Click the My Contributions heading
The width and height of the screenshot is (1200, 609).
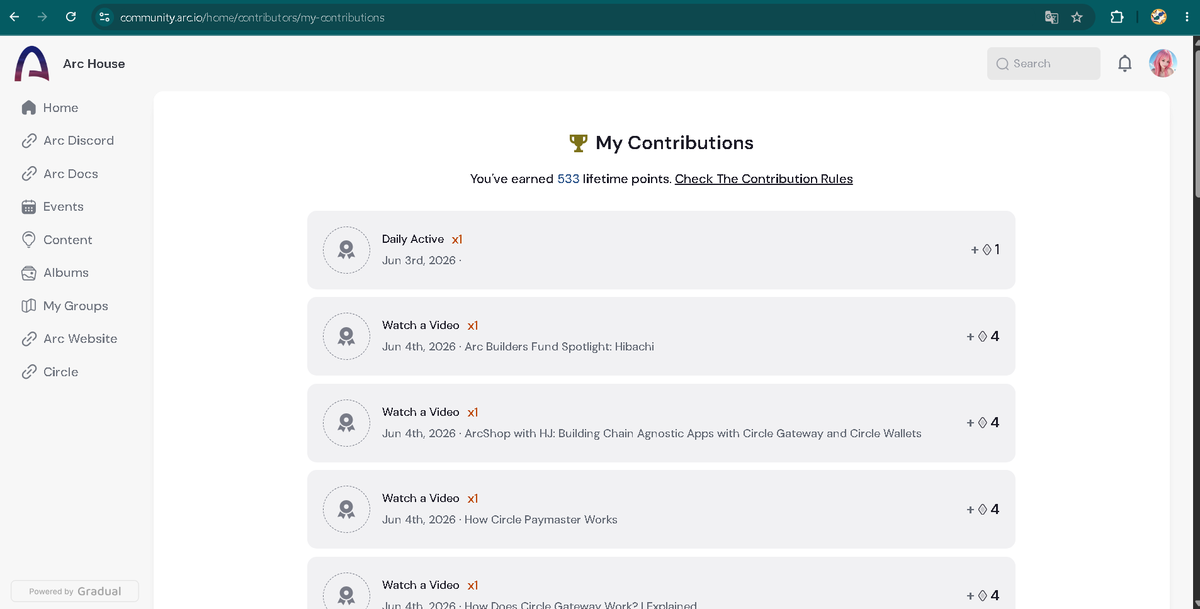[674, 143]
